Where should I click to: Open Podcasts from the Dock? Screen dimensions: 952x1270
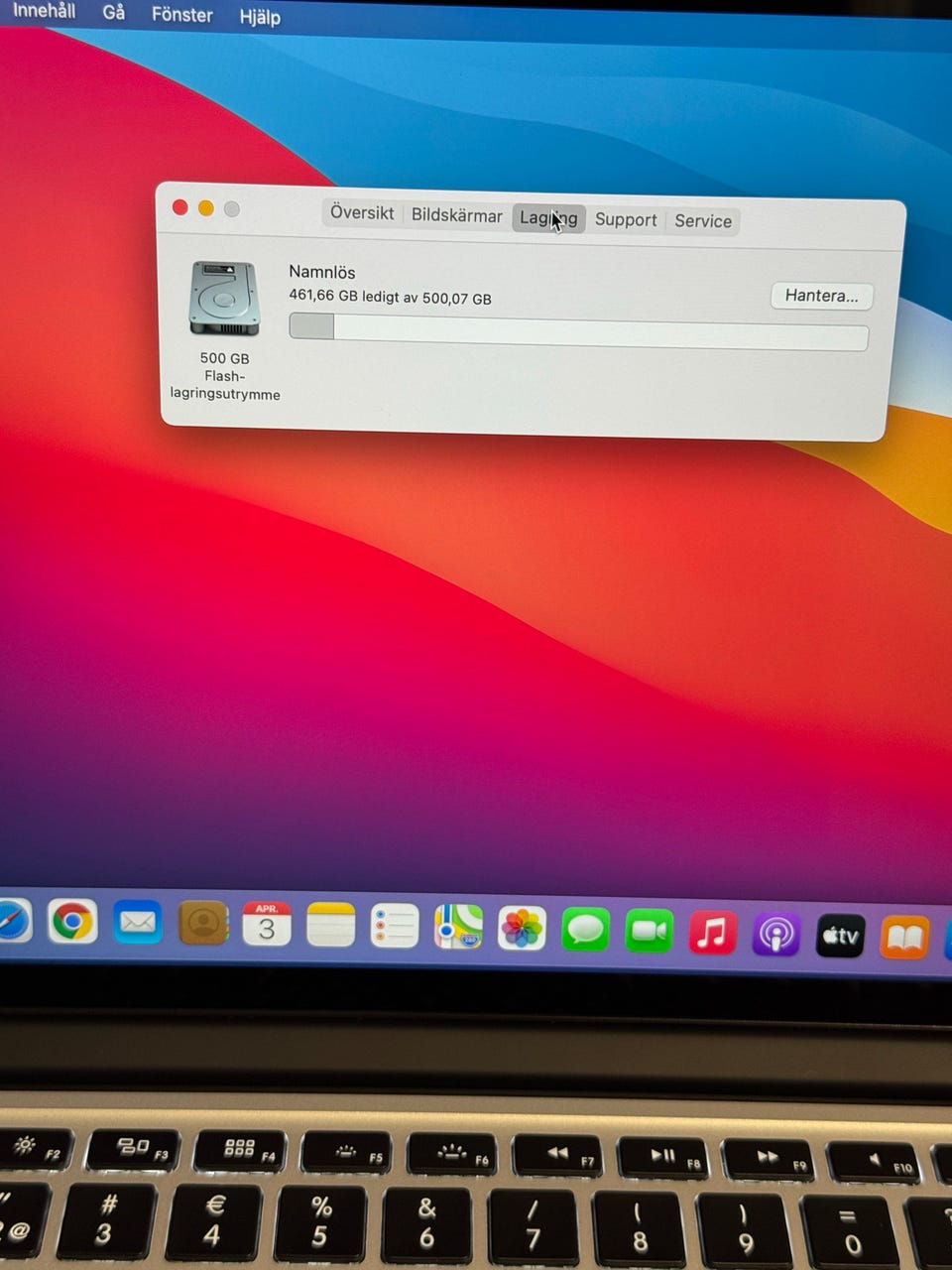(x=775, y=935)
